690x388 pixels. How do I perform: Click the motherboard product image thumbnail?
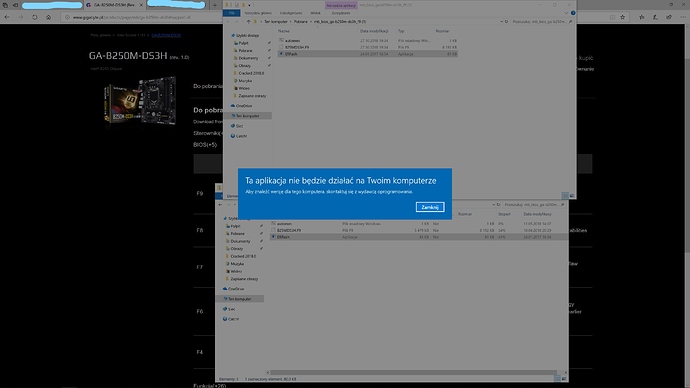(140, 101)
